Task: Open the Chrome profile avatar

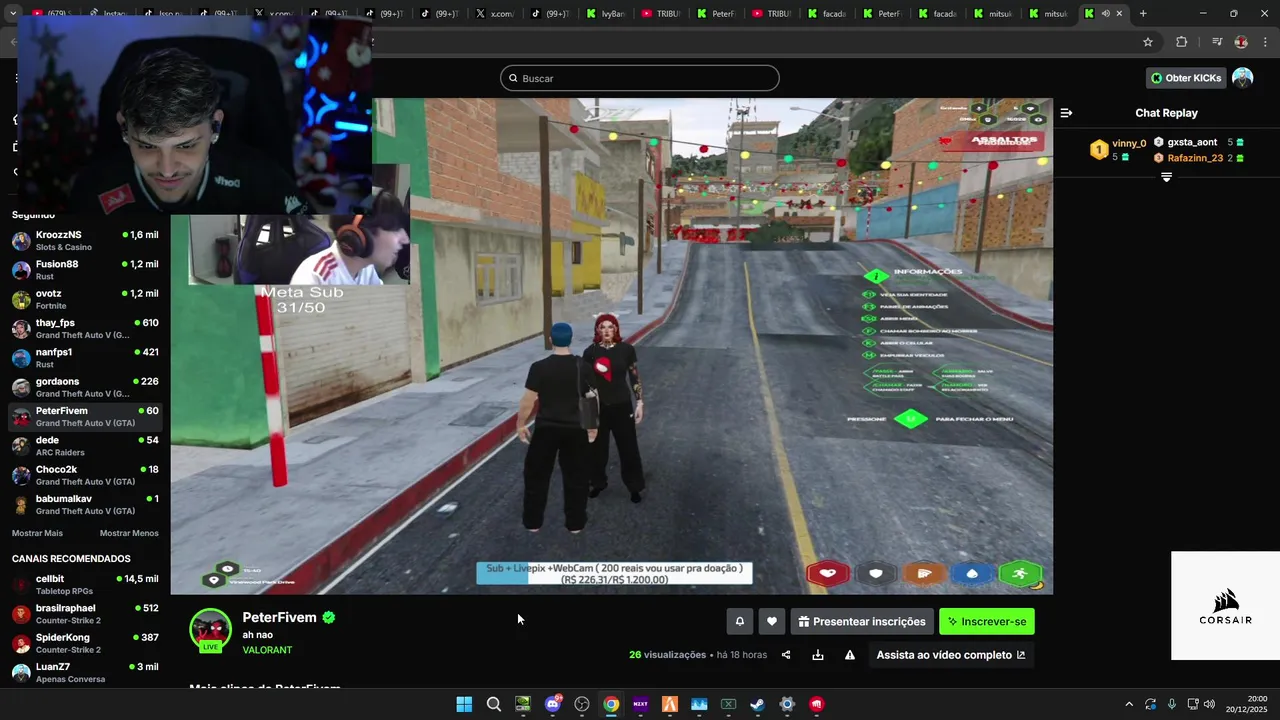Action: [1241, 42]
